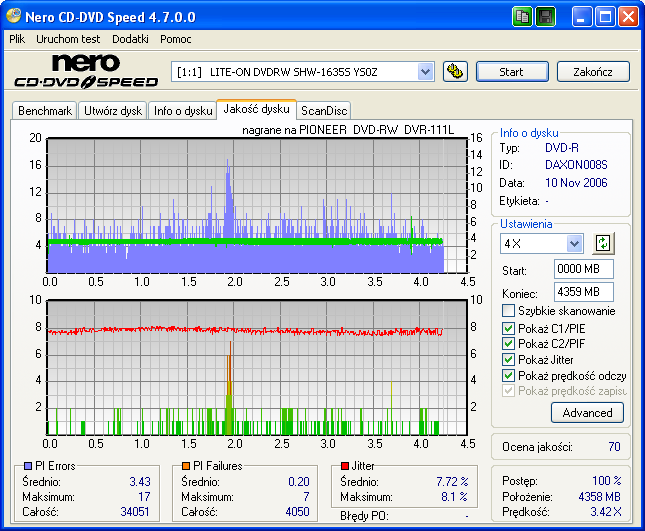
Task: Expand the LITE-ON drive selection dropdown
Action: [425, 72]
